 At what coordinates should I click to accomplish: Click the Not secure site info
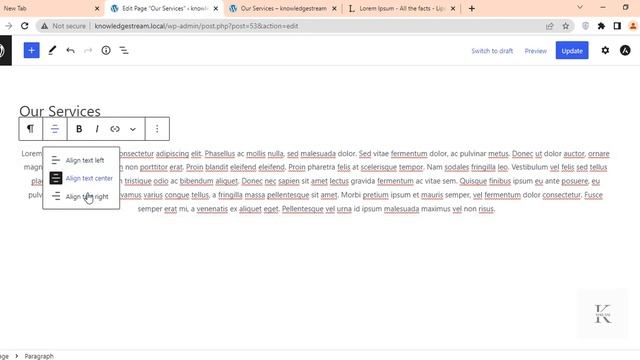[x=63, y=26]
